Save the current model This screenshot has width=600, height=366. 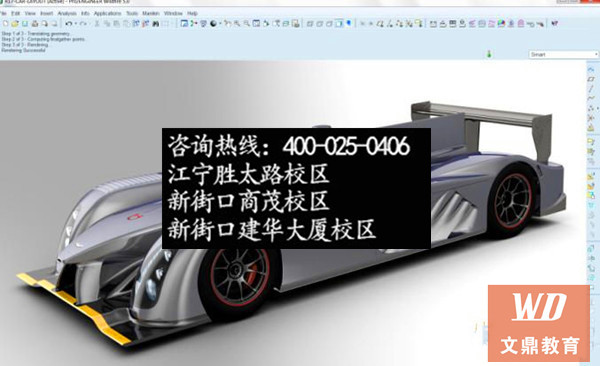(x=25, y=24)
